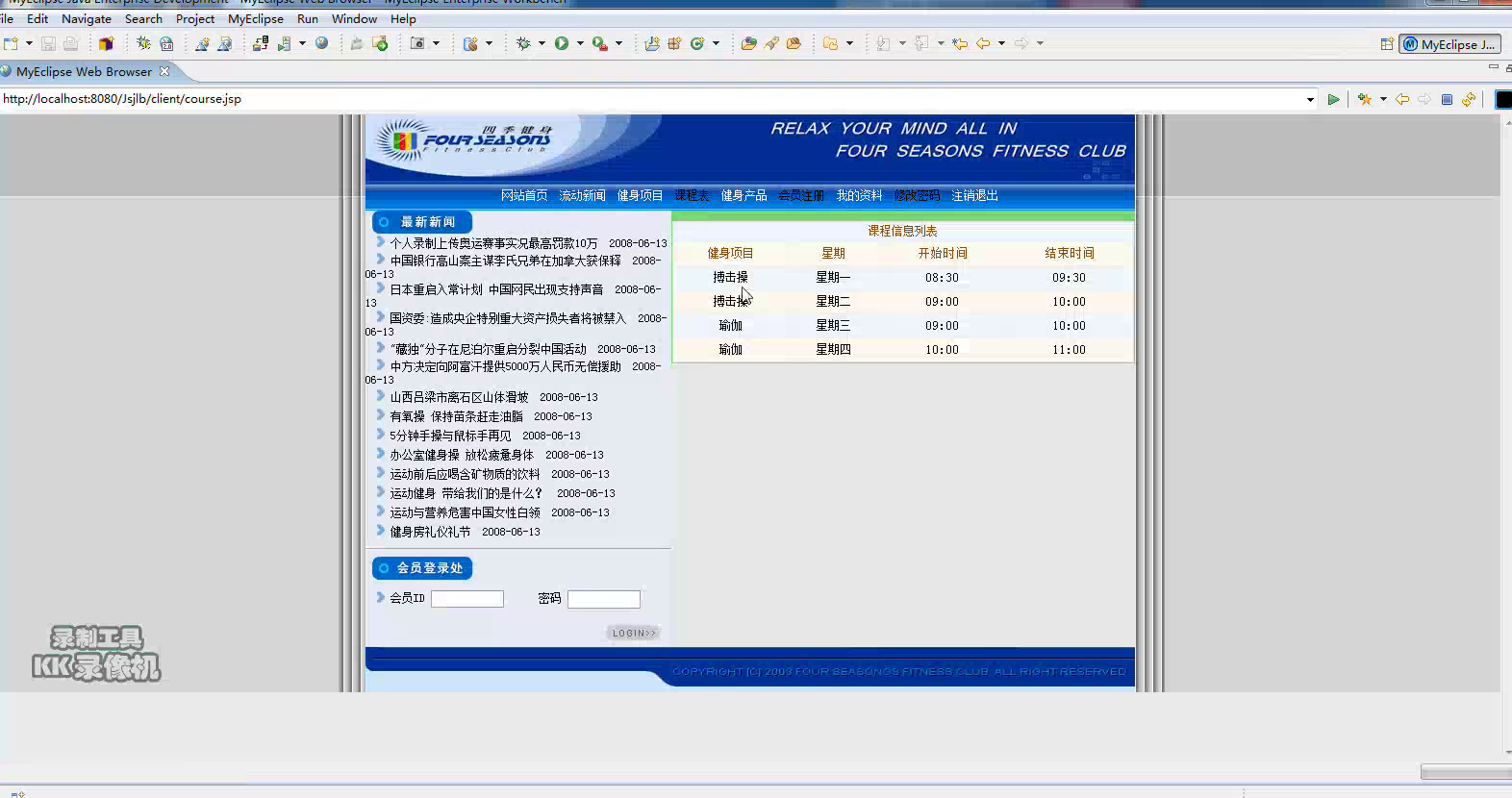Viewport: 1512px width, 798px height.
Task: Open the Navigate menu
Action: pyautogui.click(x=87, y=19)
